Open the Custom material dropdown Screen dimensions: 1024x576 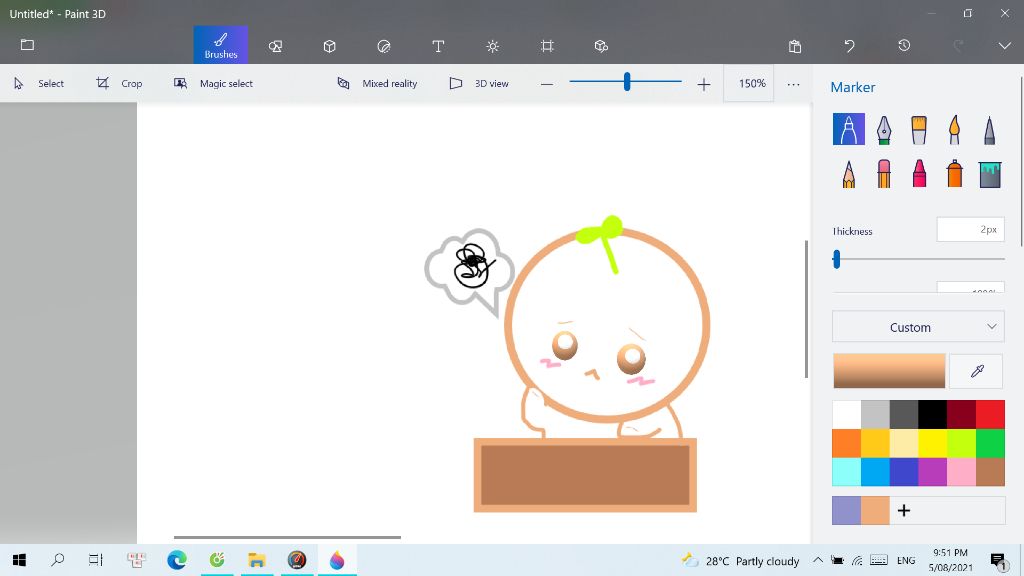(x=918, y=327)
